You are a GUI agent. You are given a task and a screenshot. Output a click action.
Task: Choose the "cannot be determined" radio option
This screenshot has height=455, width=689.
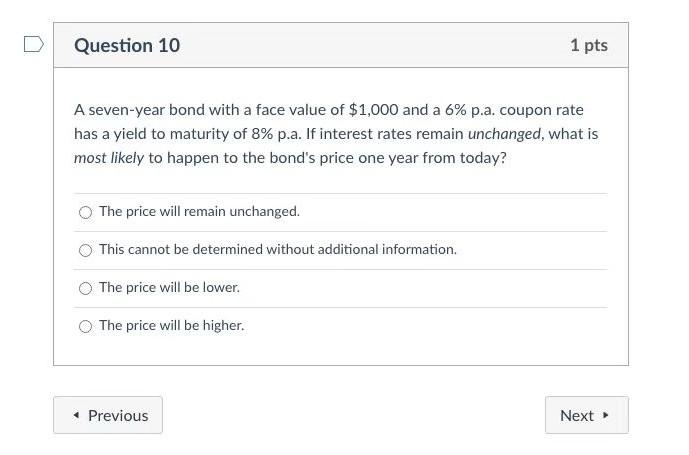point(85,250)
